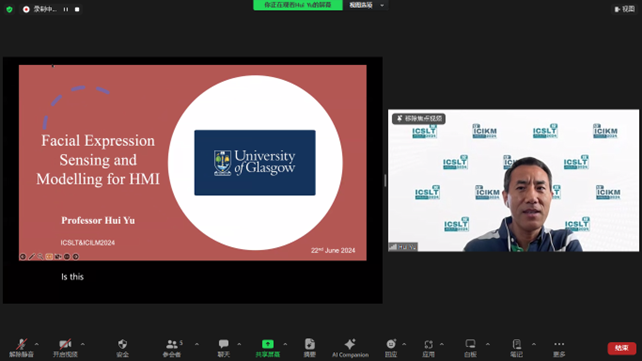
Task: Pause the recording
Action: click(66, 9)
